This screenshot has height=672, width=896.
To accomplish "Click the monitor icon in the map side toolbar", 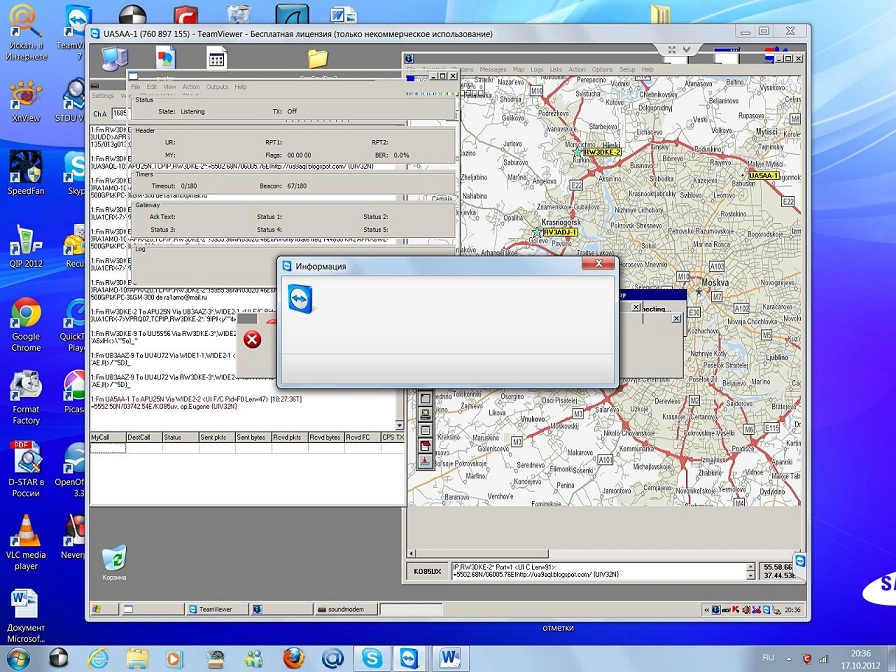I will click(425, 414).
